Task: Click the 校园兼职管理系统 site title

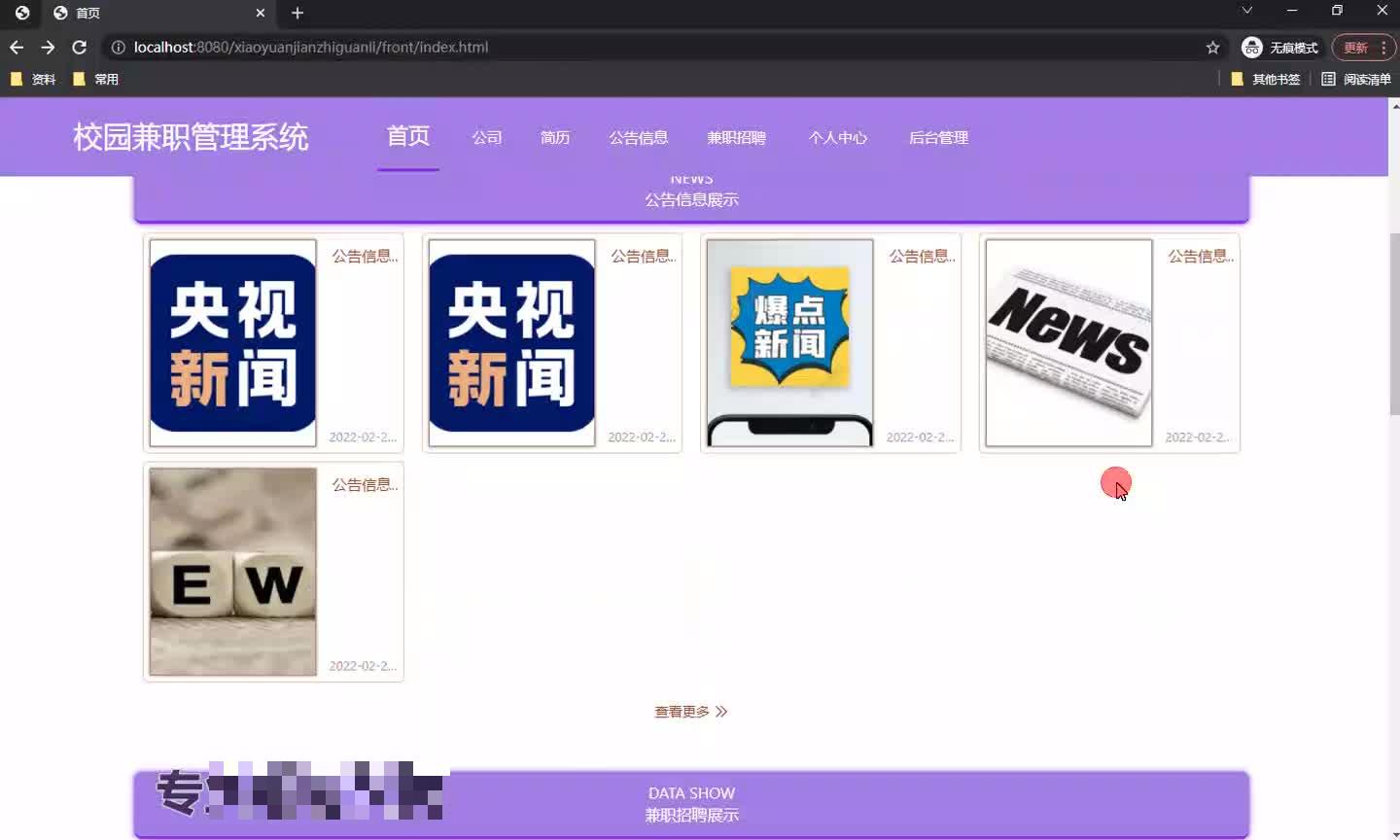Action: tap(191, 137)
